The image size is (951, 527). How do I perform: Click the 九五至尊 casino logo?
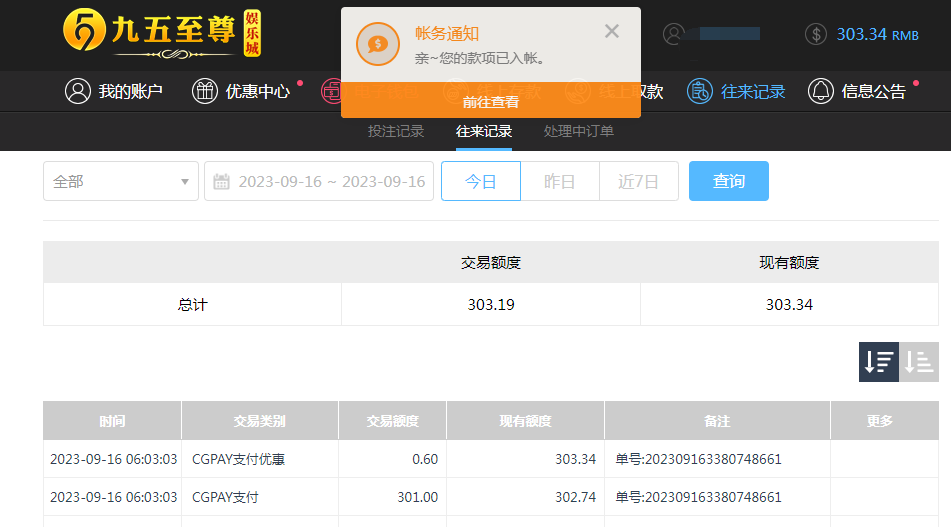(162, 34)
